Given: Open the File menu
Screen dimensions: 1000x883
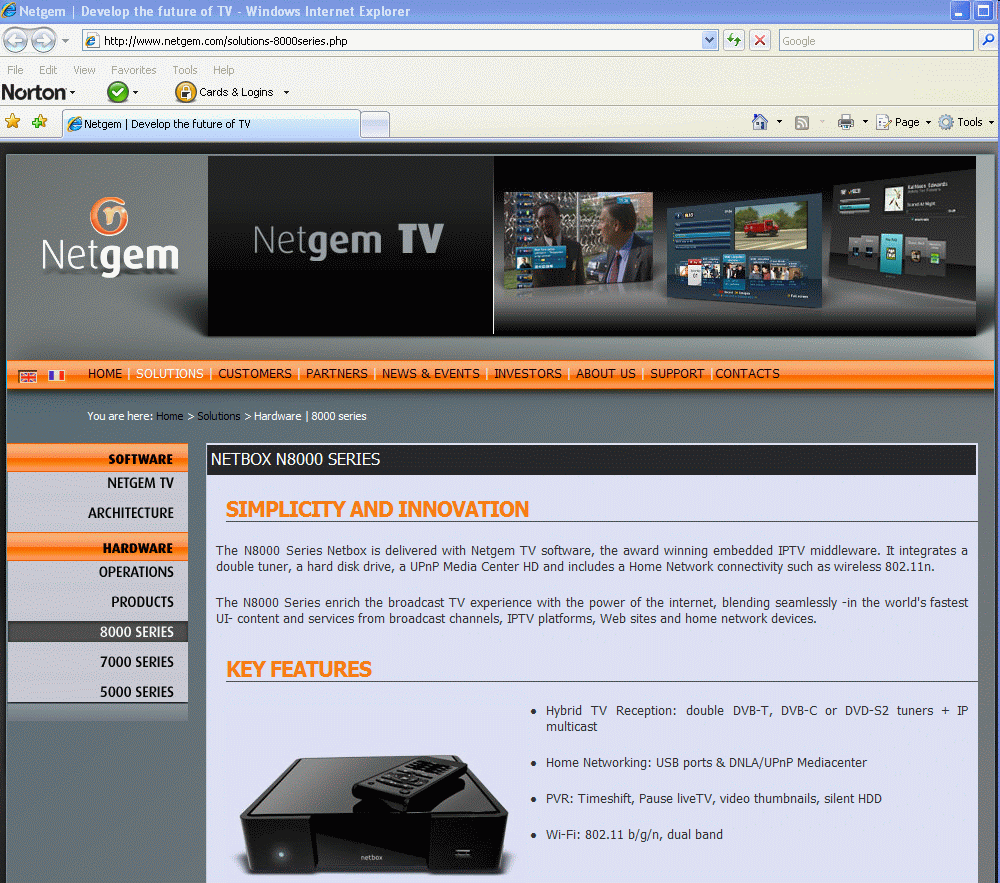Looking at the screenshot, I should coord(15,70).
